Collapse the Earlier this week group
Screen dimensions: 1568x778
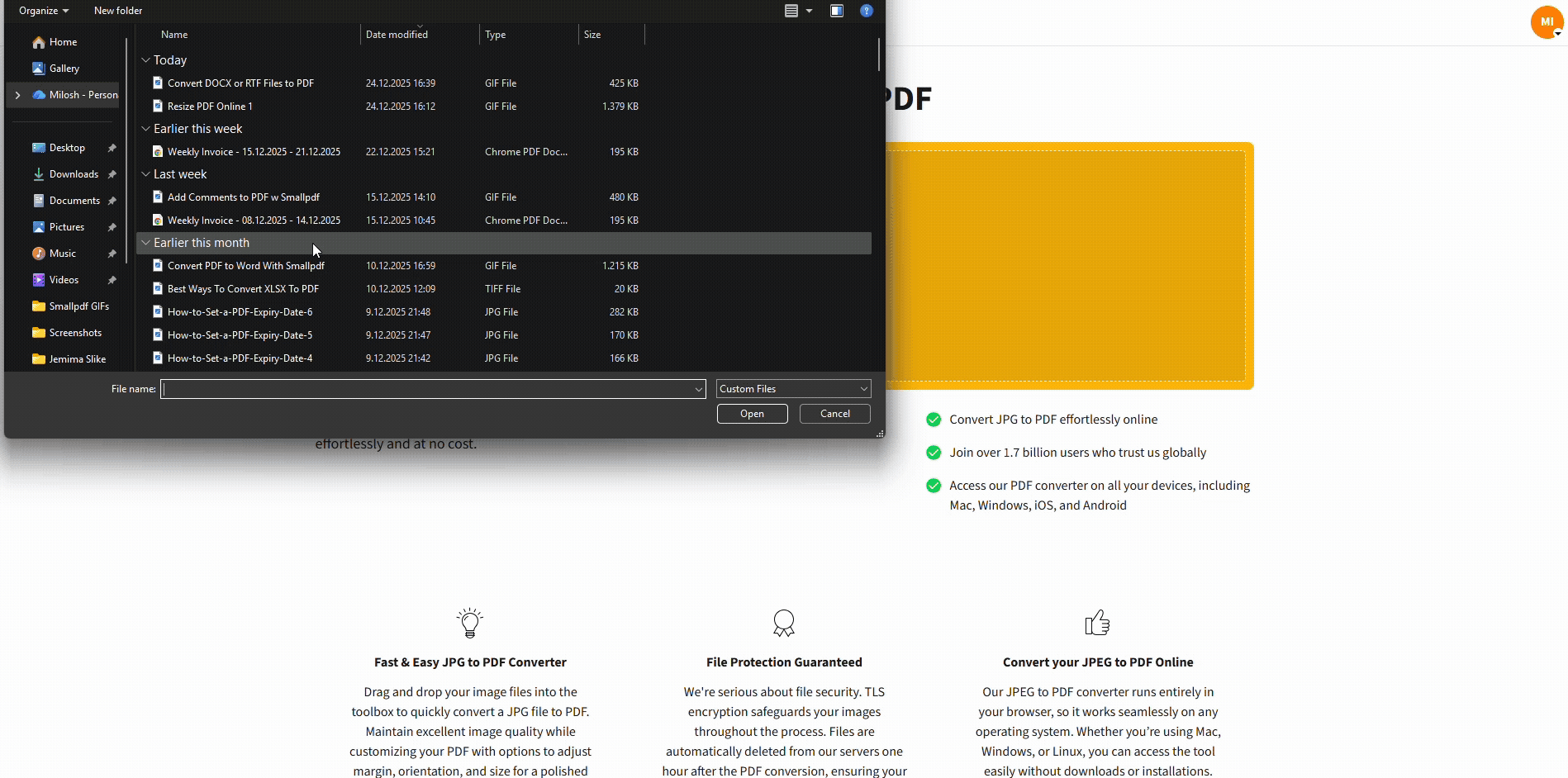coord(145,129)
